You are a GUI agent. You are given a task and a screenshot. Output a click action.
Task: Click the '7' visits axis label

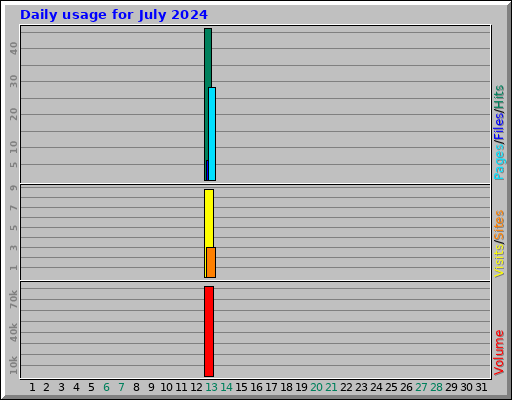click(x=13, y=208)
